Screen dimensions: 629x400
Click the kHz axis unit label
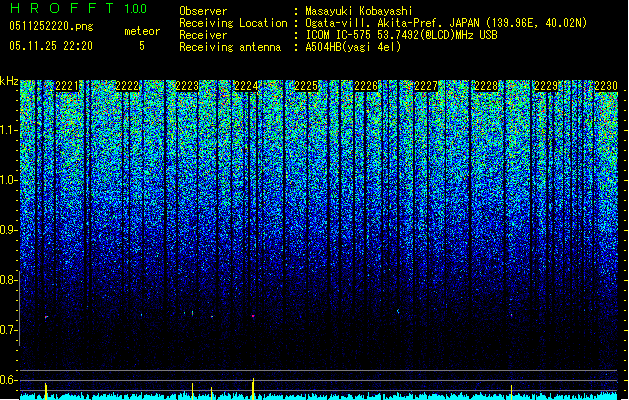click(x=9, y=81)
